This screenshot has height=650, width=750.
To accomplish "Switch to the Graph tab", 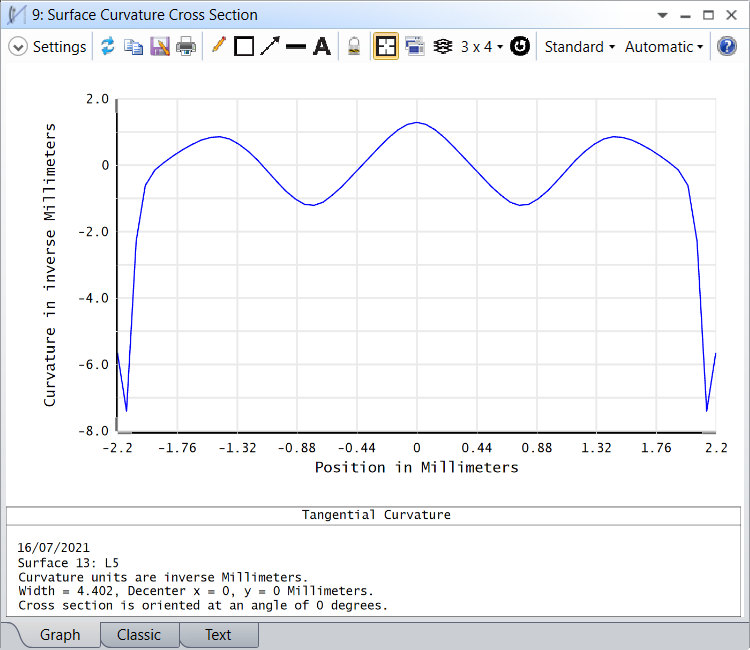I will [x=60, y=635].
